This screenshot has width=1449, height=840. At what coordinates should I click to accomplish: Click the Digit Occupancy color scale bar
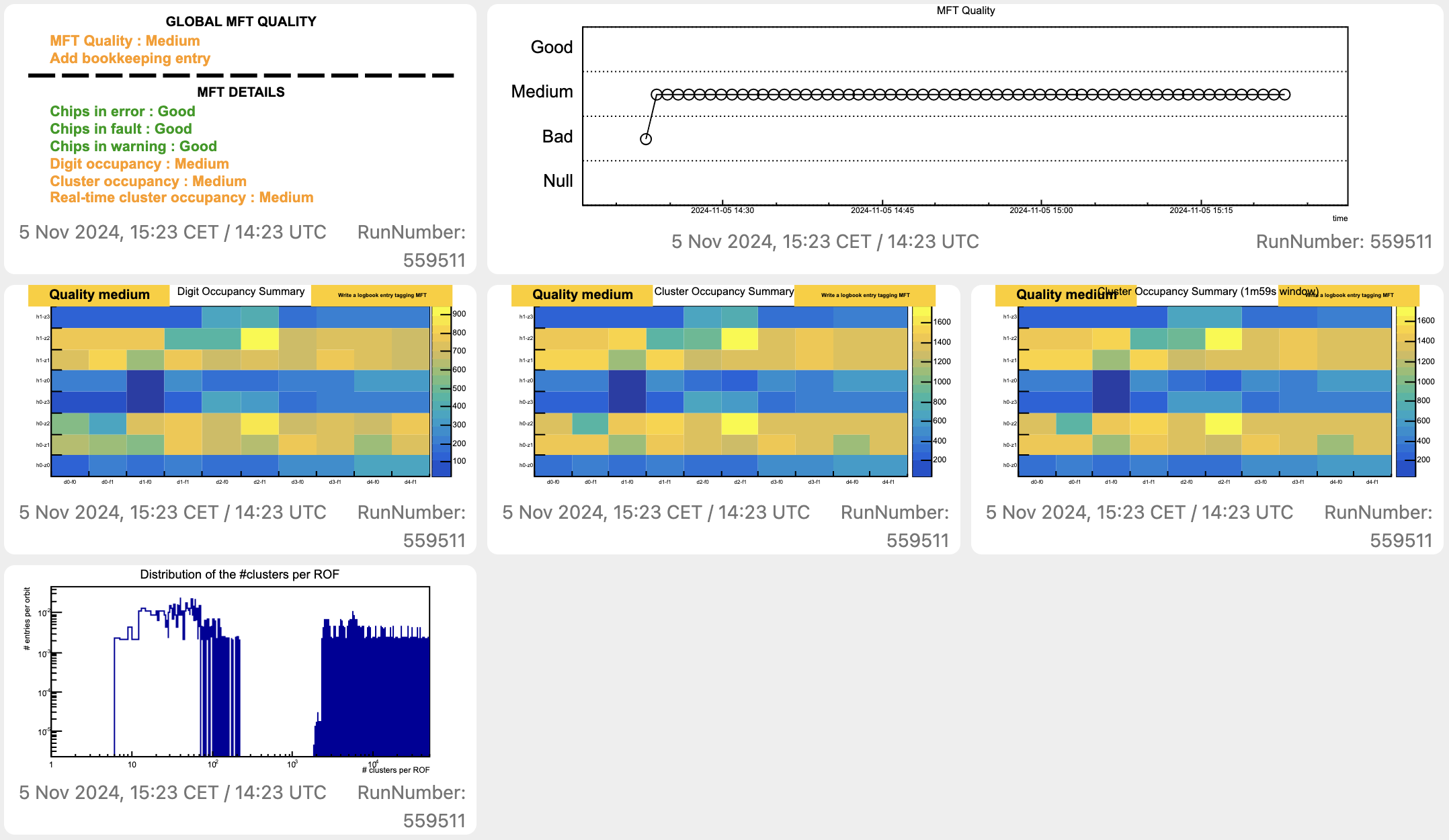coord(441,392)
